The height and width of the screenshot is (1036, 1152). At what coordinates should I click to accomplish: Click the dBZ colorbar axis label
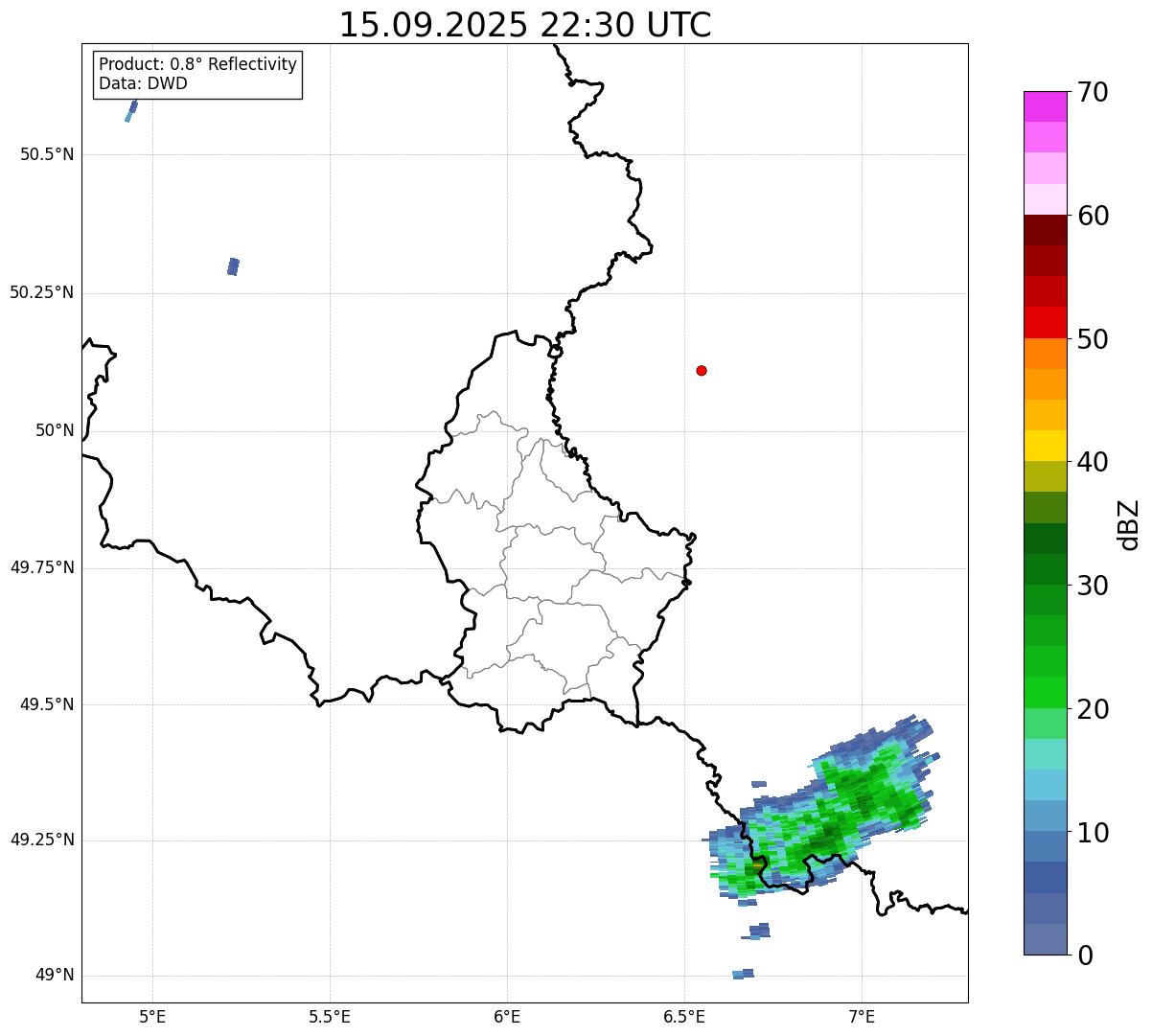(1129, 524)
